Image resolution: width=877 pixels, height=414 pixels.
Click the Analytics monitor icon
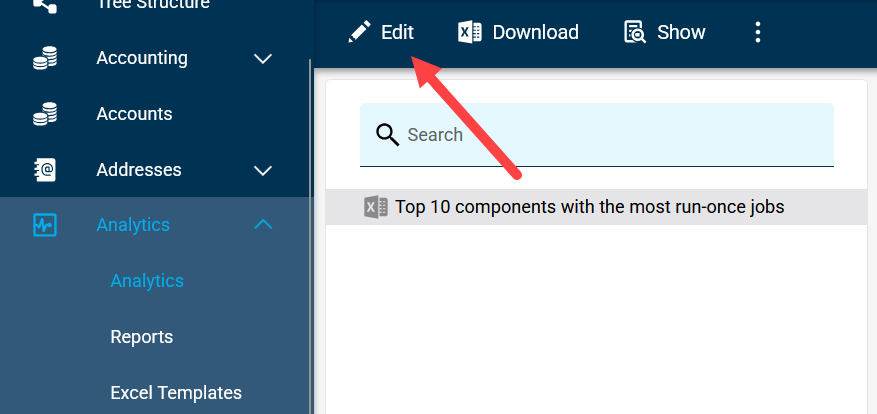pyautogui.click(x=45, y=225)
